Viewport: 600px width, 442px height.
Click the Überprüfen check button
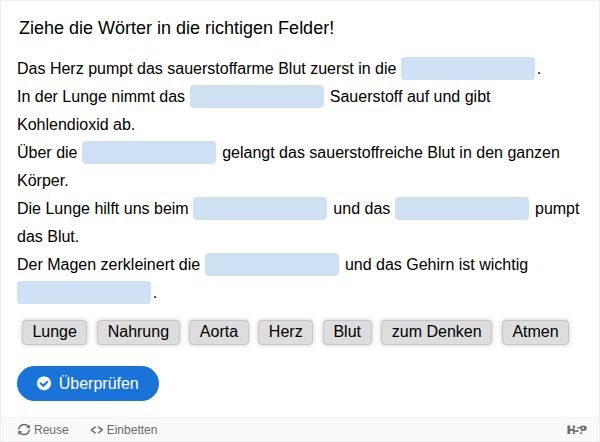click(88, 383)
